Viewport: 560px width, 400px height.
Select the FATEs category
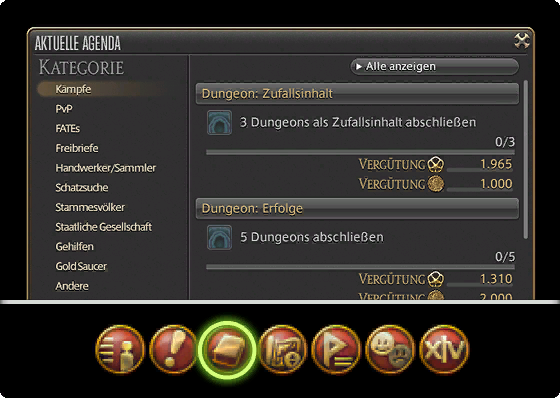click(68, 129)
